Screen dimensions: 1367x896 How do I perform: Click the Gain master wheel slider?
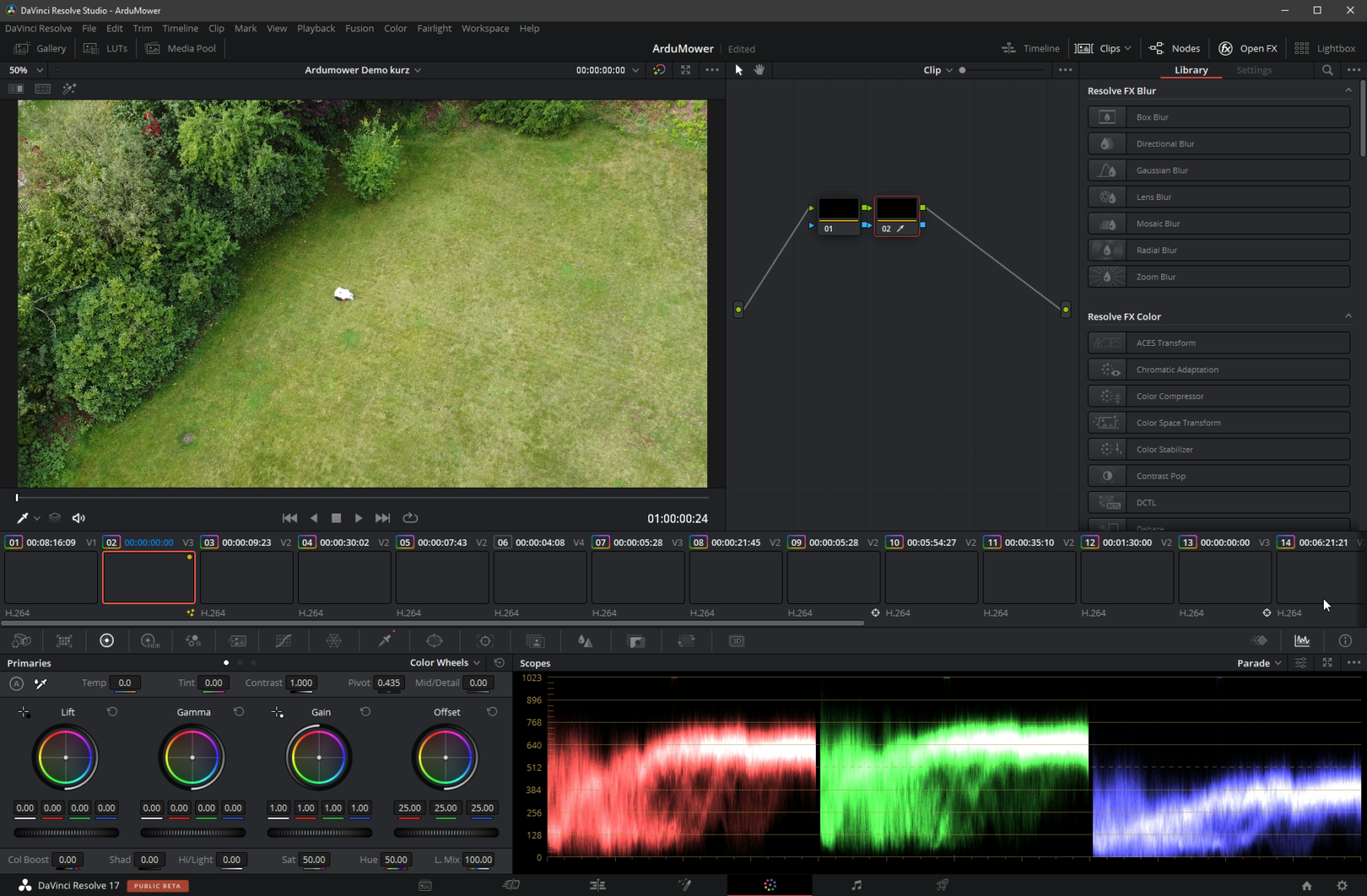[x=320, y=833]
